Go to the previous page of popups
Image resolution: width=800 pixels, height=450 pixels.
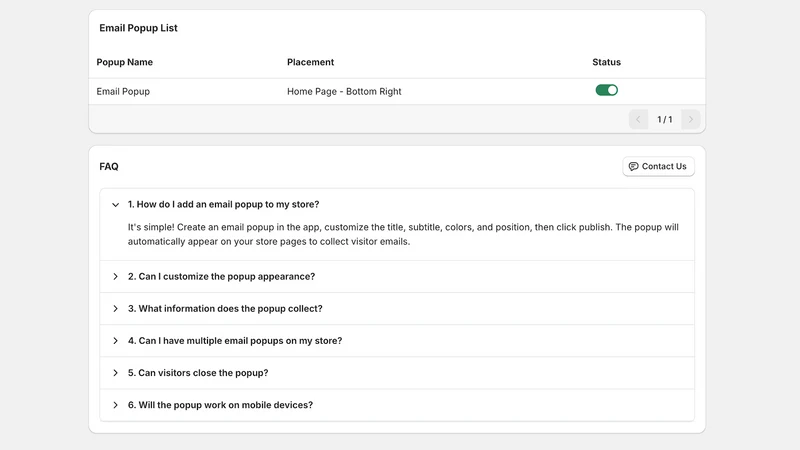click(638, 119)
